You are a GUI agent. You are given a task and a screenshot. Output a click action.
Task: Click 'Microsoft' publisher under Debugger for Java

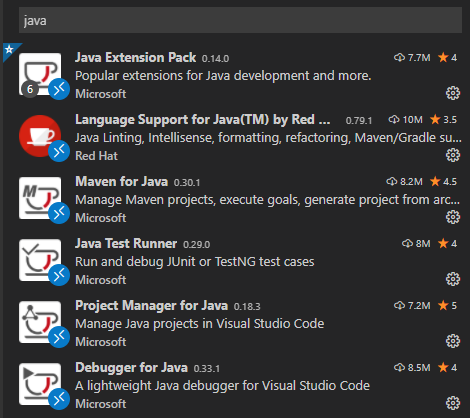coord(101,404)
